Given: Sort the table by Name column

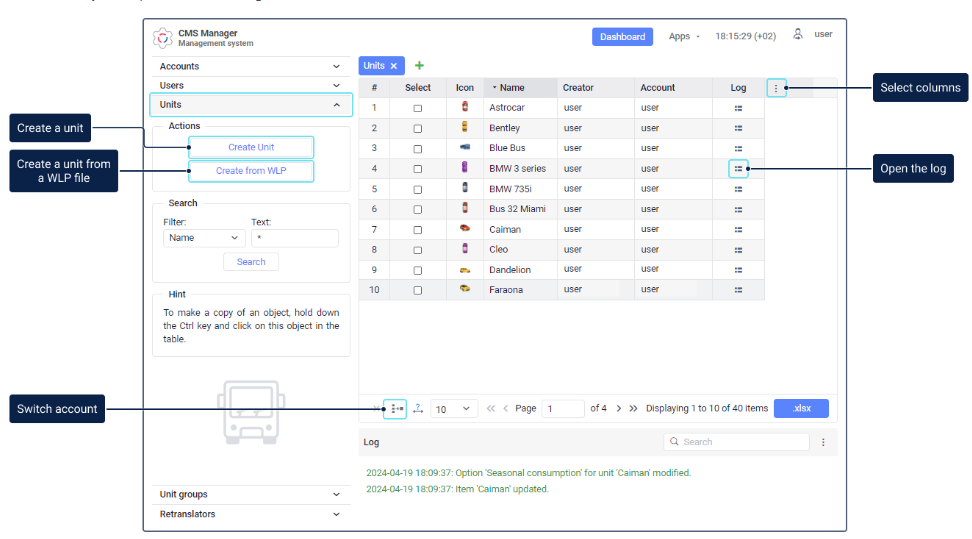Looking at the screenshot, I should 519,88.
